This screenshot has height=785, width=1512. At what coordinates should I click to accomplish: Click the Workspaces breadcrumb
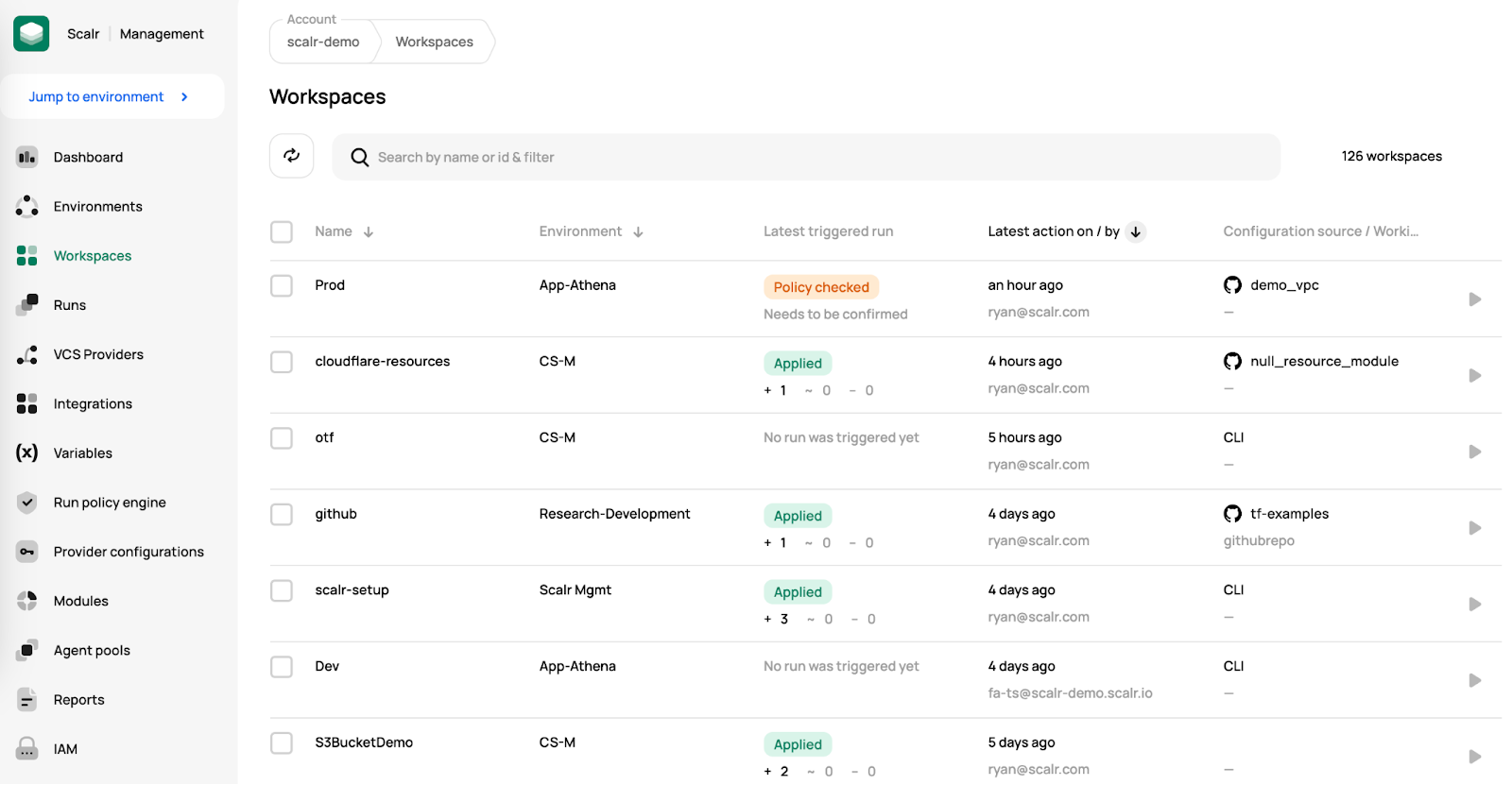(434, 42)
